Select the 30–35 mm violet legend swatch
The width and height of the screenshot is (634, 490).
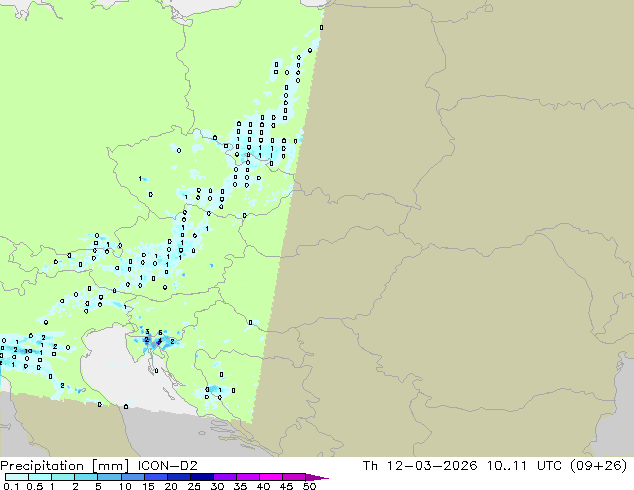224,477
